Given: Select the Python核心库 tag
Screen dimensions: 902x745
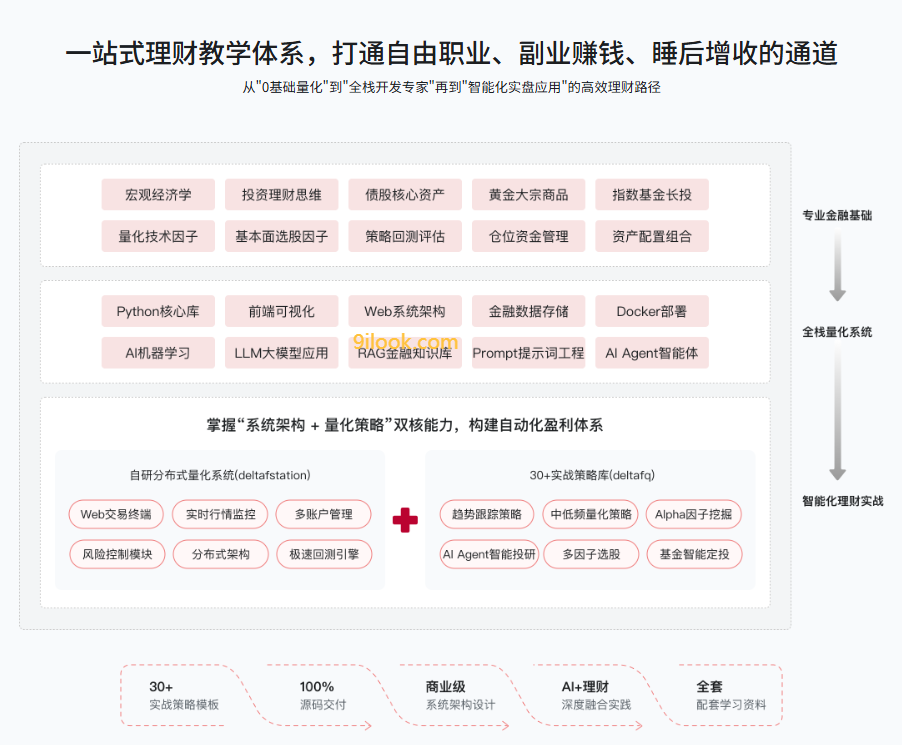Looking at the screenshot, I should pos(158,311).
